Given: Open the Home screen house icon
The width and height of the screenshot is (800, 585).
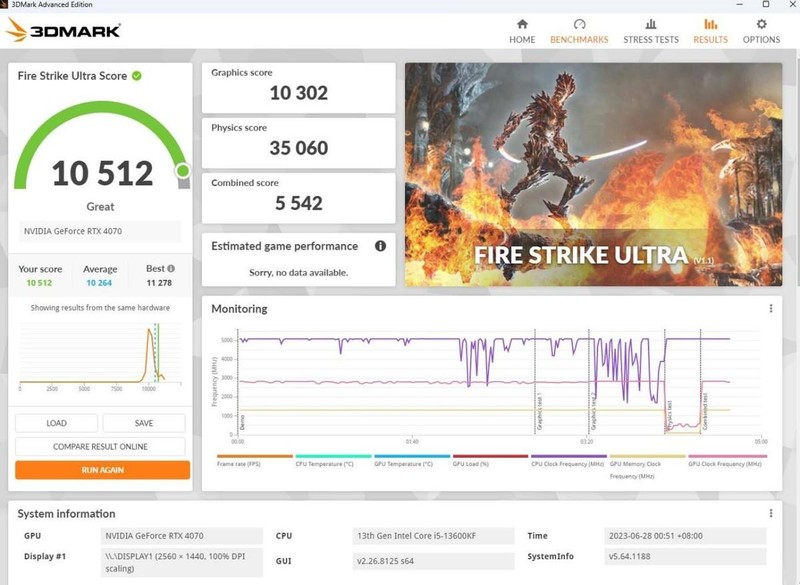Looking at the screenshot, I should 521,25.
